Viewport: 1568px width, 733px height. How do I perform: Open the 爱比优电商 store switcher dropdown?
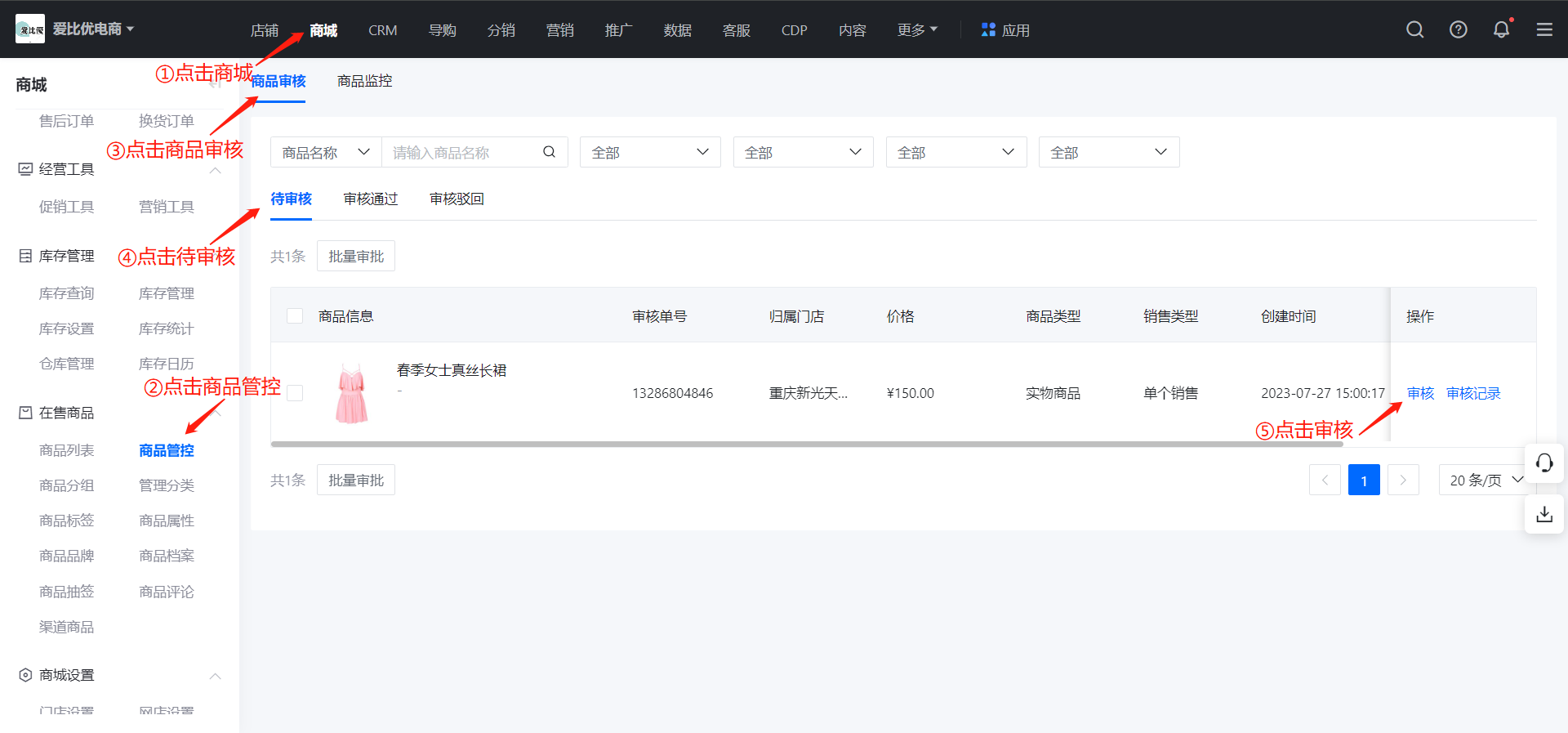click(93, 29)
